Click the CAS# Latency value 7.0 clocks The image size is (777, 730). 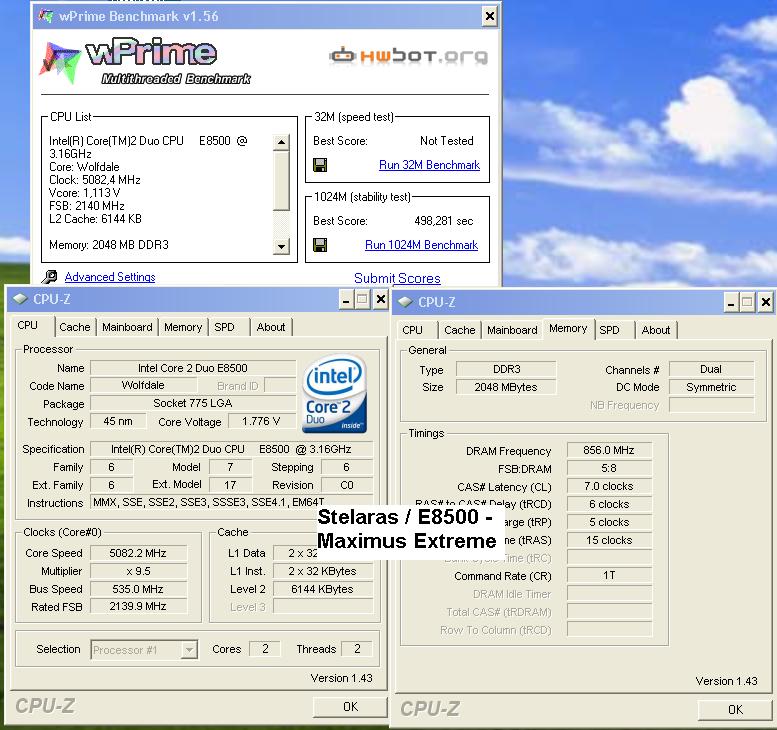click(x=609, y=486)
